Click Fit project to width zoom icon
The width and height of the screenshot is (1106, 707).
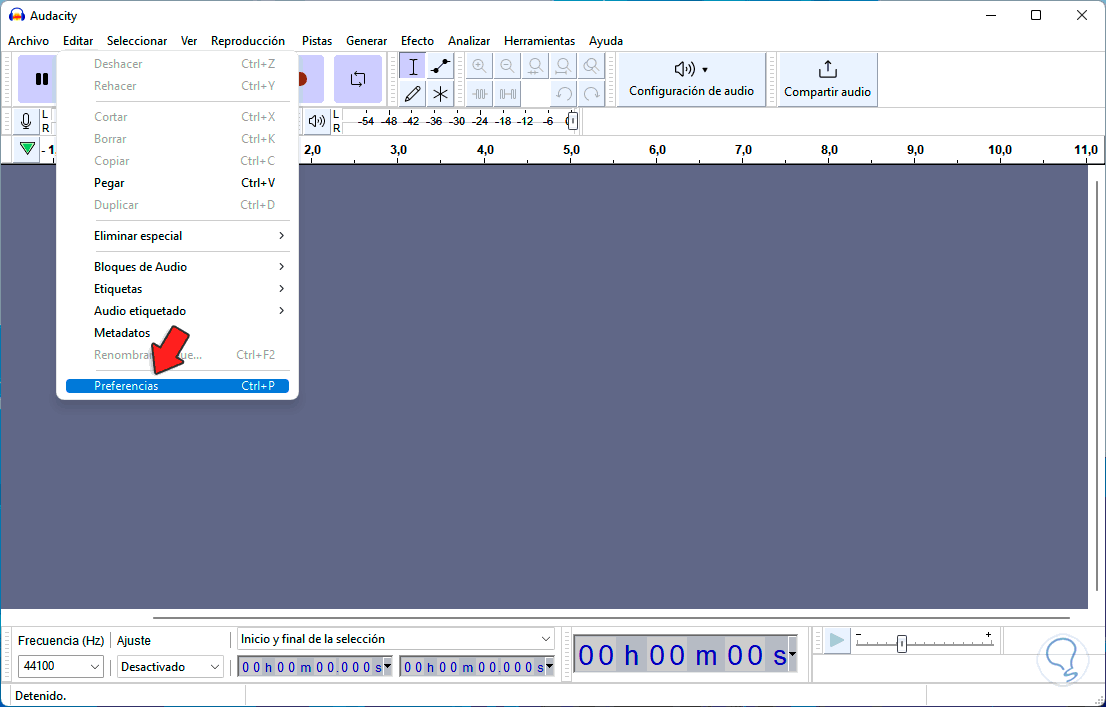pos(563,66)
